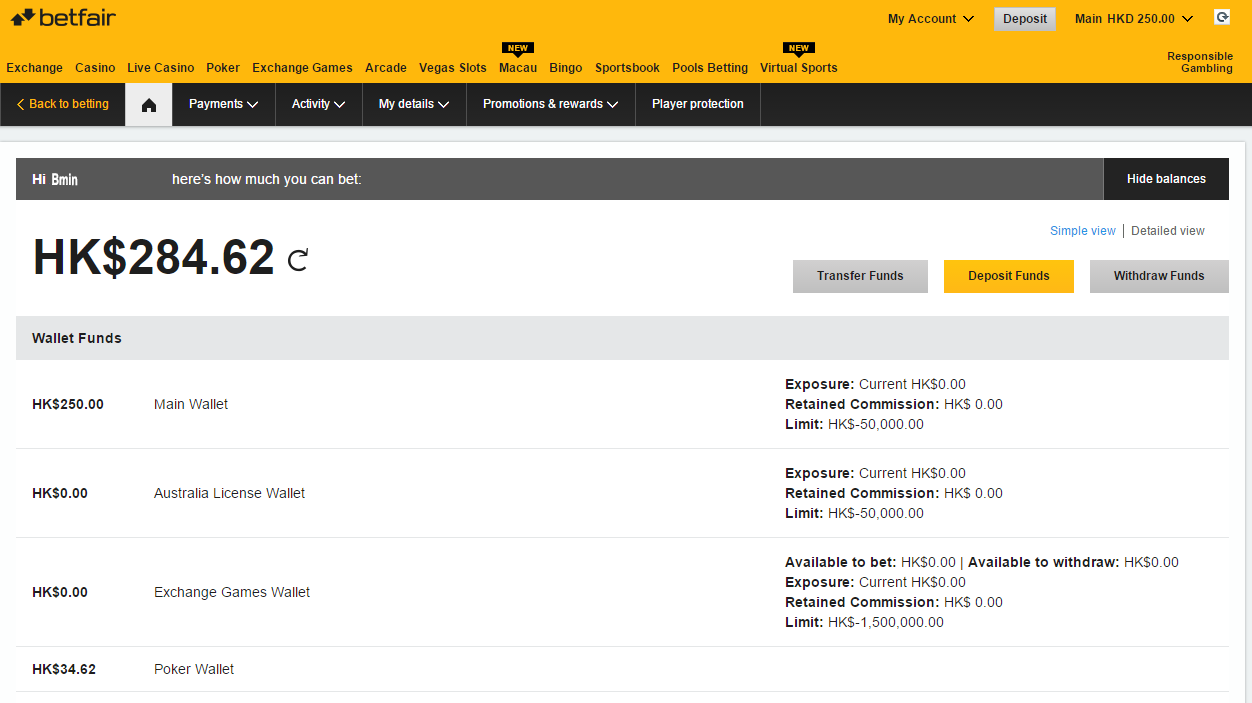
Task: Expand the Payments menu
Action: 224,104
